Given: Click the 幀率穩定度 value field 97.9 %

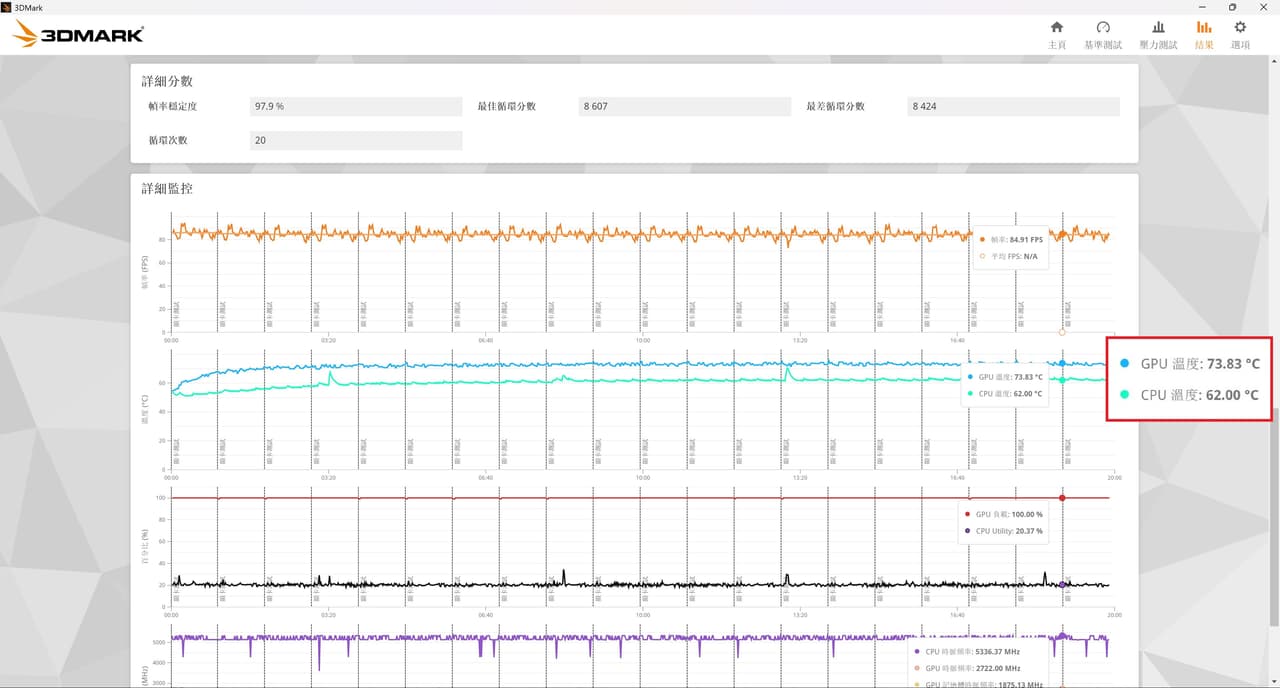Looking at the screenshot, I should point(356,106).
